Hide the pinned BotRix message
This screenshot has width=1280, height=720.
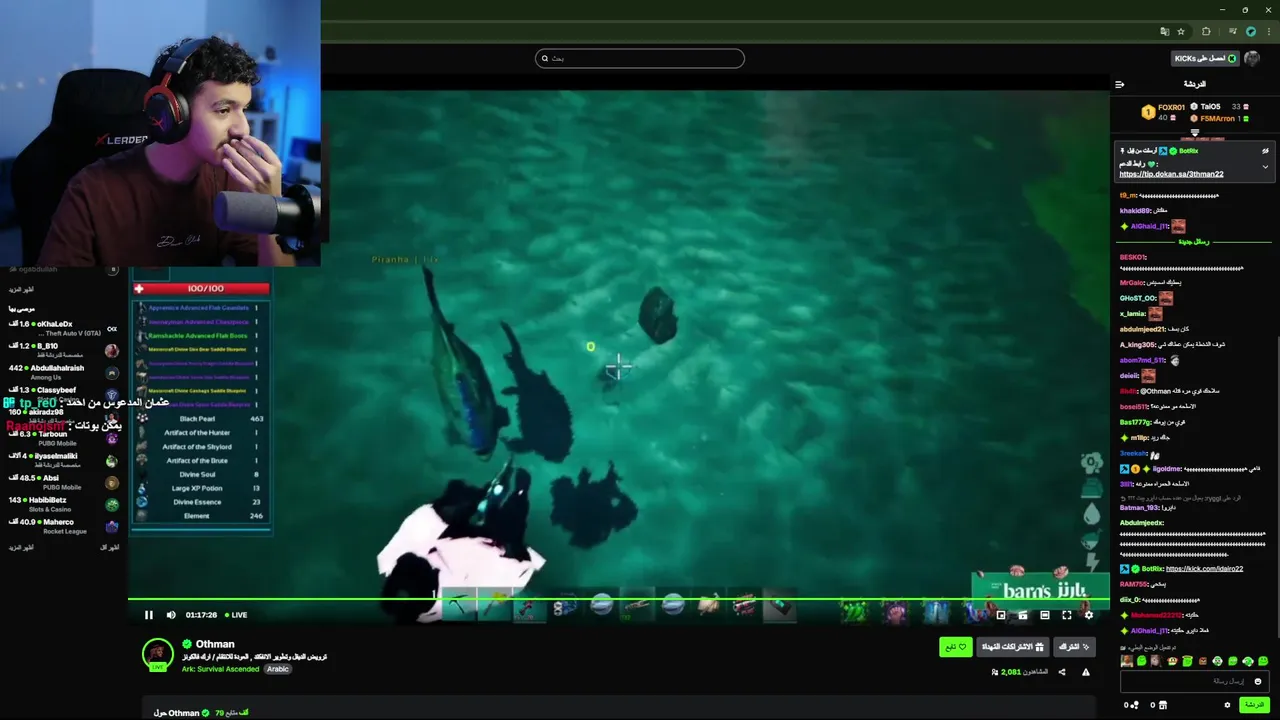[1265, 151]
